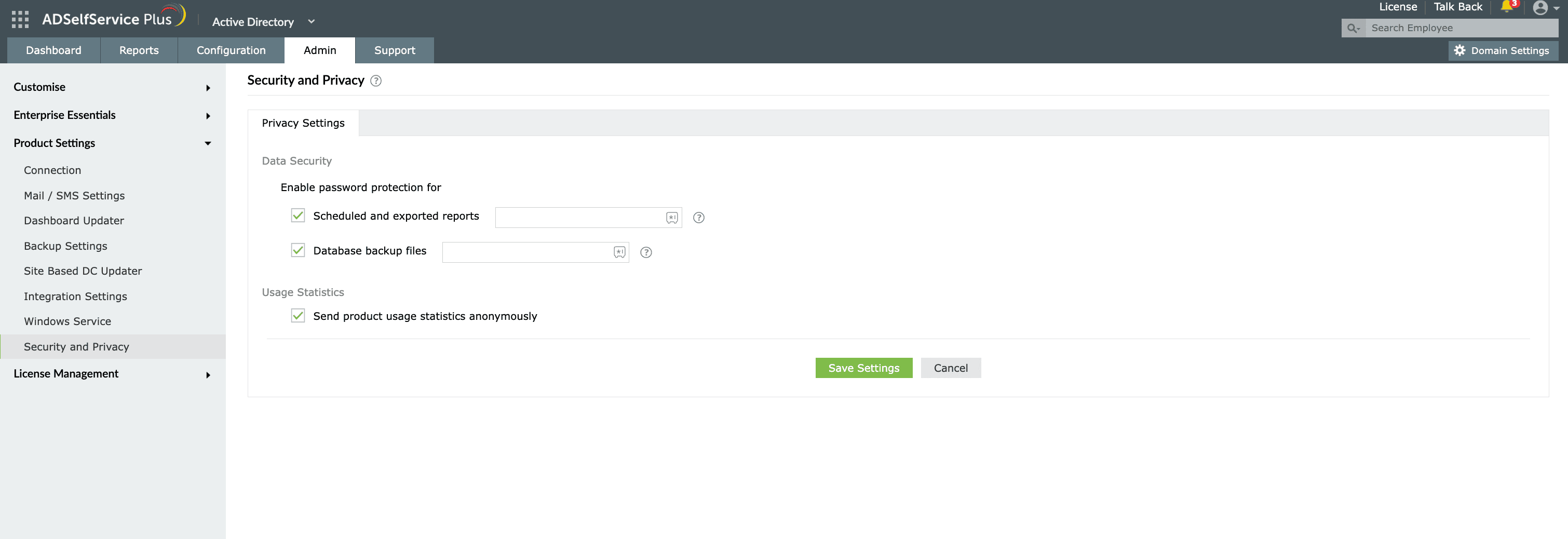Screen dimensions: 1568x539
Task: Click the Domain Settings gear icon
Action: tap(1459, 50)
